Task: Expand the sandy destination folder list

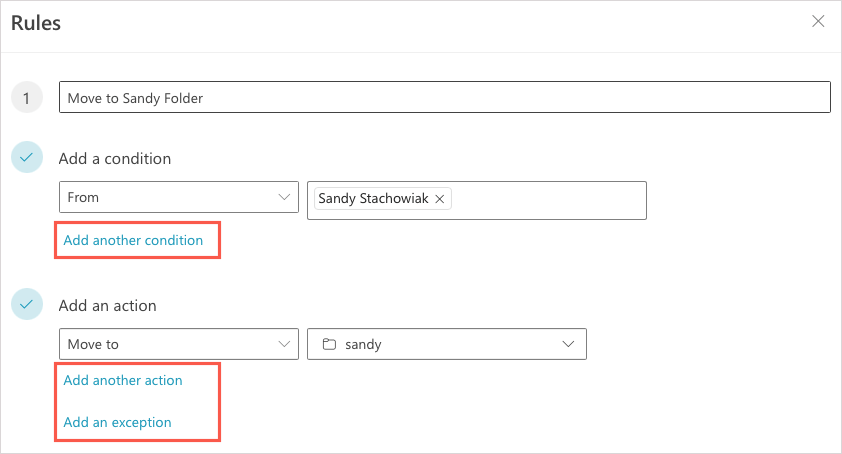Action: [x=447, y=345]
